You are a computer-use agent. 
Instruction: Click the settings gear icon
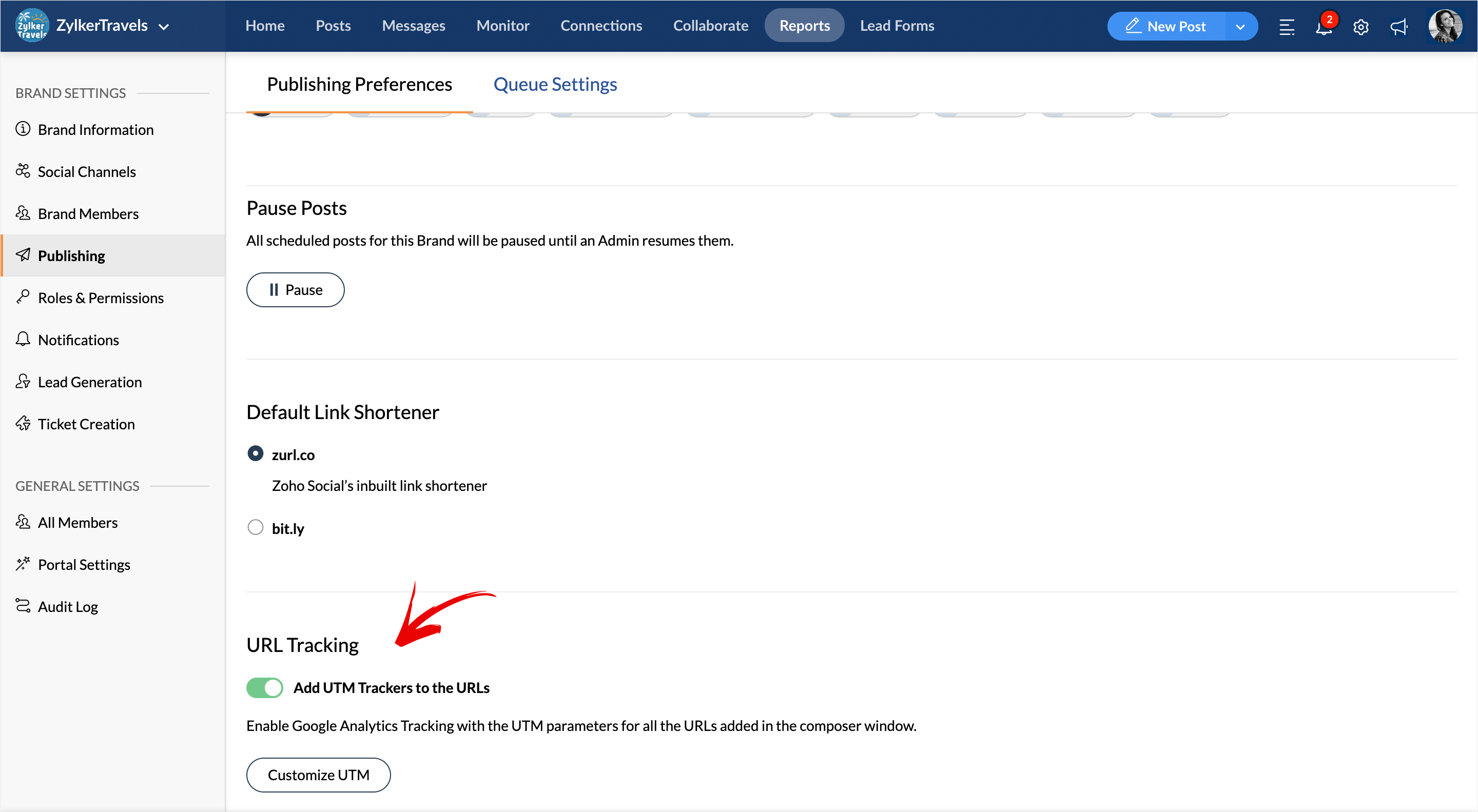(1360, 26)
